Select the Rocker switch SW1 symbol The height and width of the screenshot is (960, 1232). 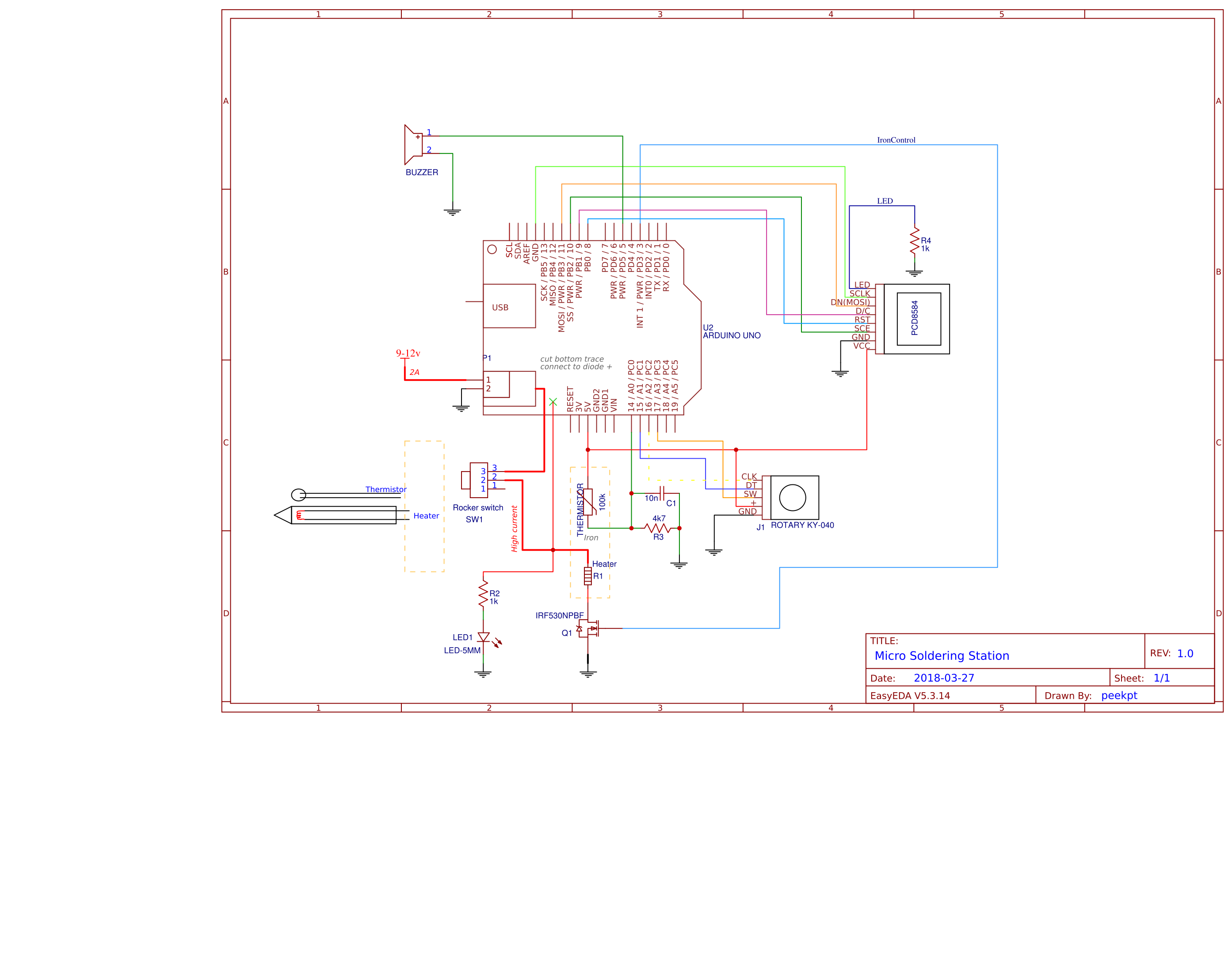point(478,480)
